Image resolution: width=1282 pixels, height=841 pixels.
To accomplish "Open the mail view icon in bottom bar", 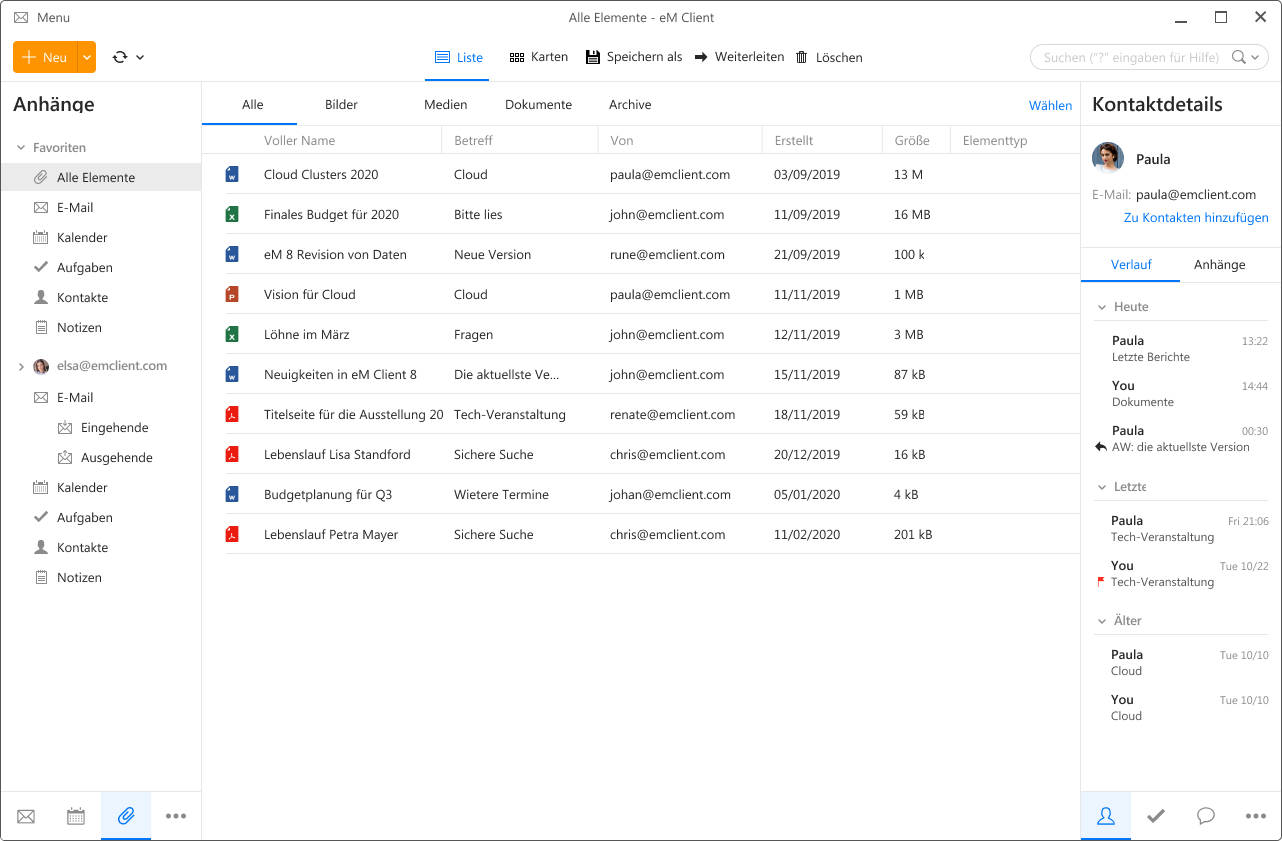I will [x=26, y=816].
